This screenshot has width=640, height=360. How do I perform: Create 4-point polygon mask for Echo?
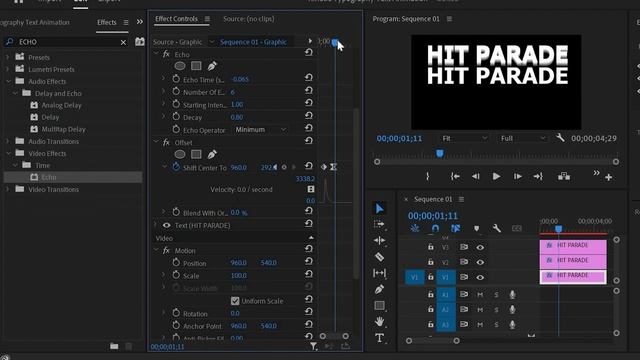[196, 66]
